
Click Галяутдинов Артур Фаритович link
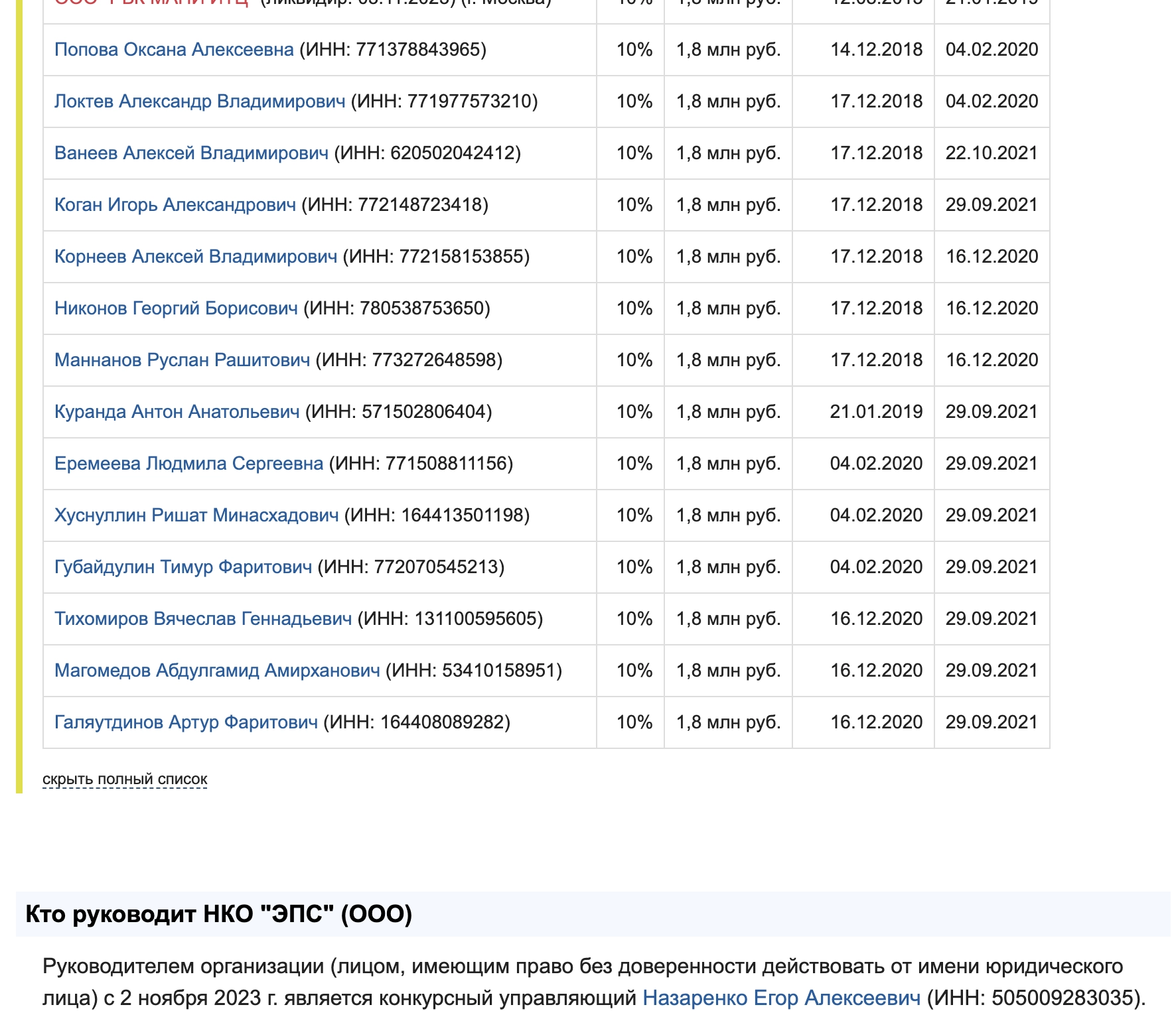[x=186, y=722]
